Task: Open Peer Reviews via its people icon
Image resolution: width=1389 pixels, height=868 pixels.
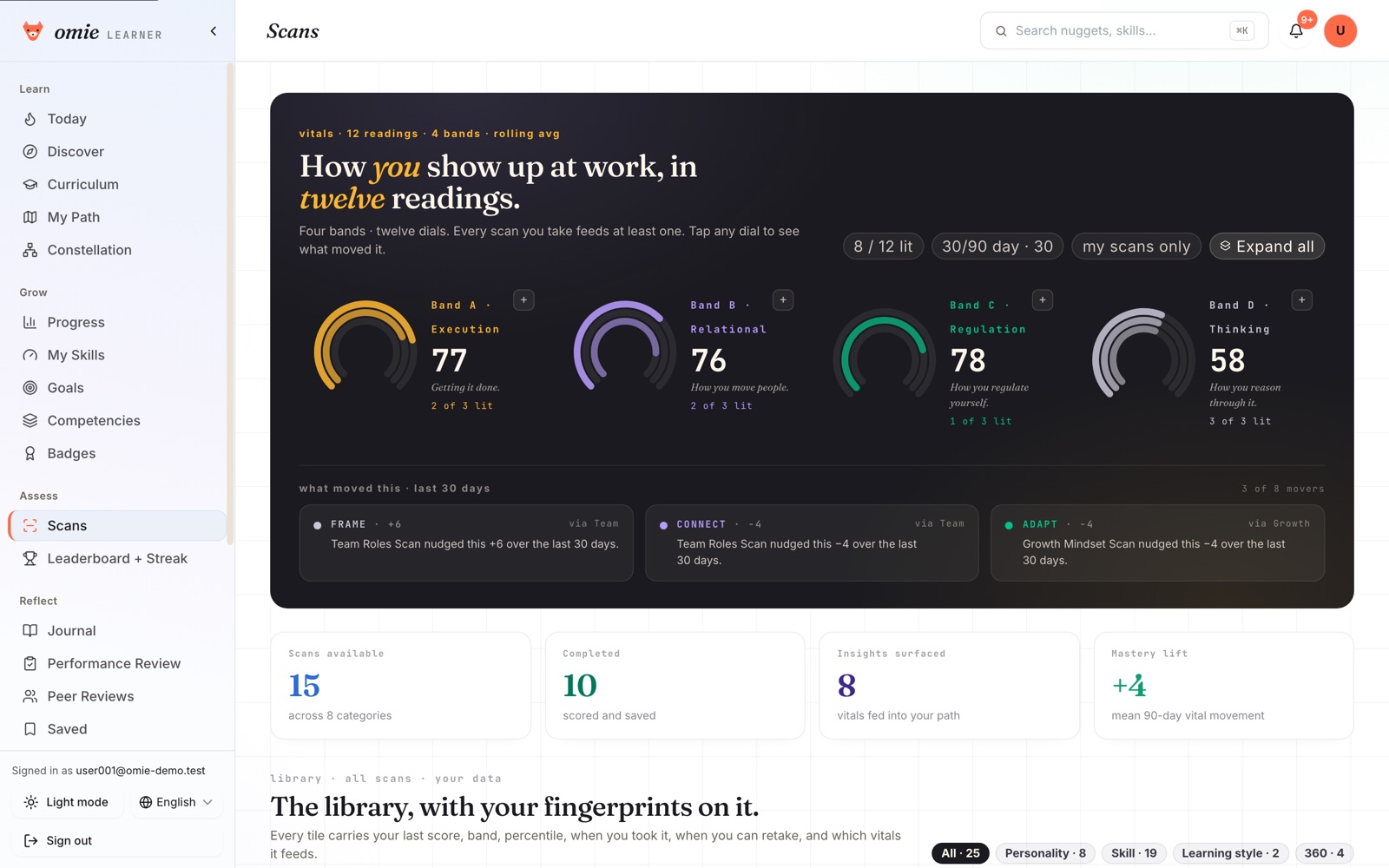Action: 30,696
